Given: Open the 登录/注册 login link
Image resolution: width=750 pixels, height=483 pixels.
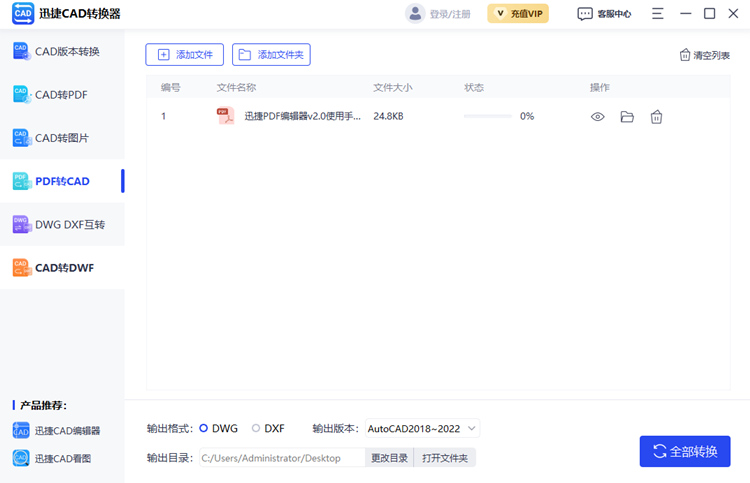Looking at the screenshot, I should coord(450,14).
